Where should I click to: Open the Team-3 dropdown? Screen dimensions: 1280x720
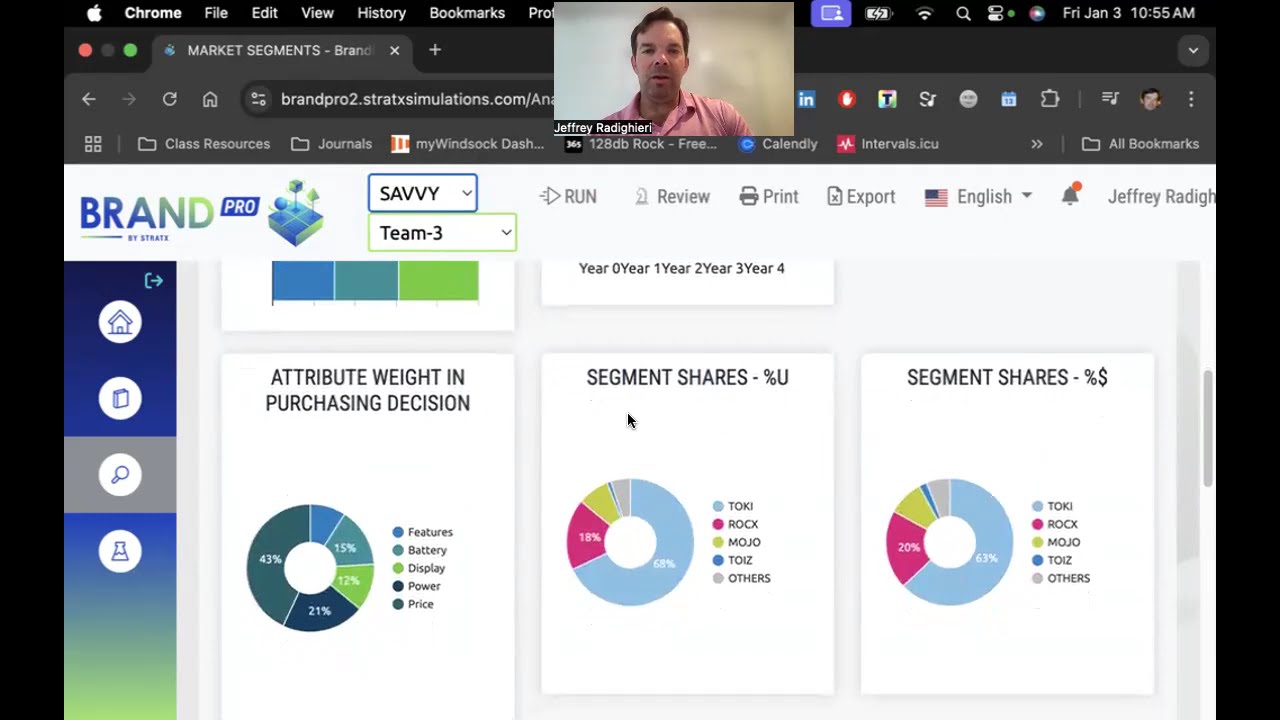coord(442,233)
